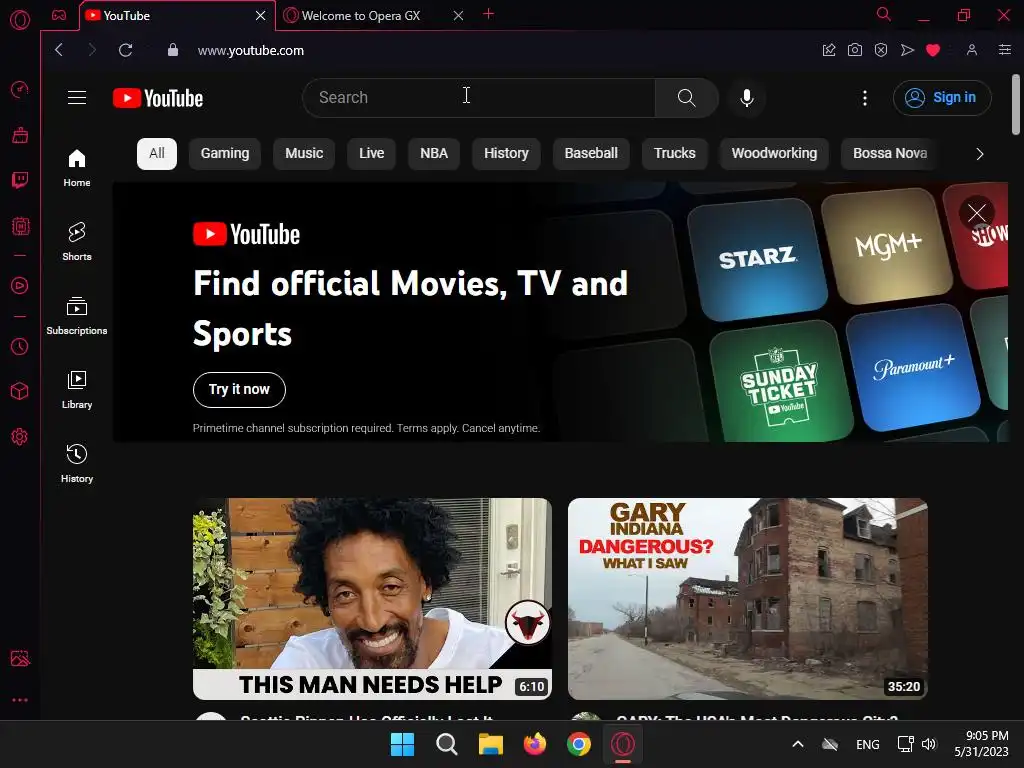Select the NBA filter chip

(434, 153)
